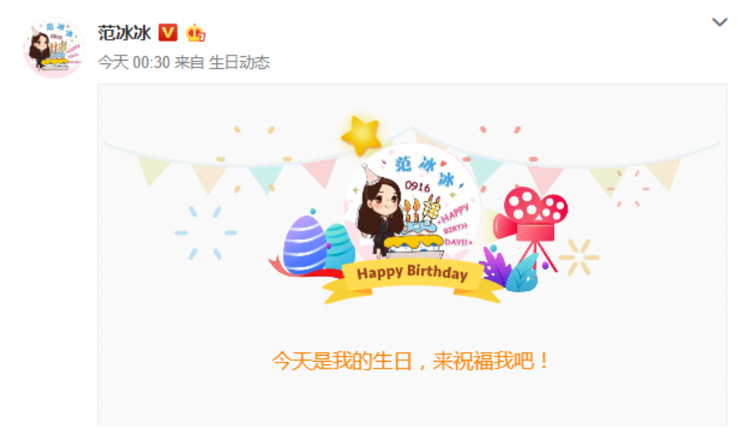The width and height of the screenshot is (750, 444).
Task: Click the 0916 date text in badge
Action: click(x=417, y=186)
